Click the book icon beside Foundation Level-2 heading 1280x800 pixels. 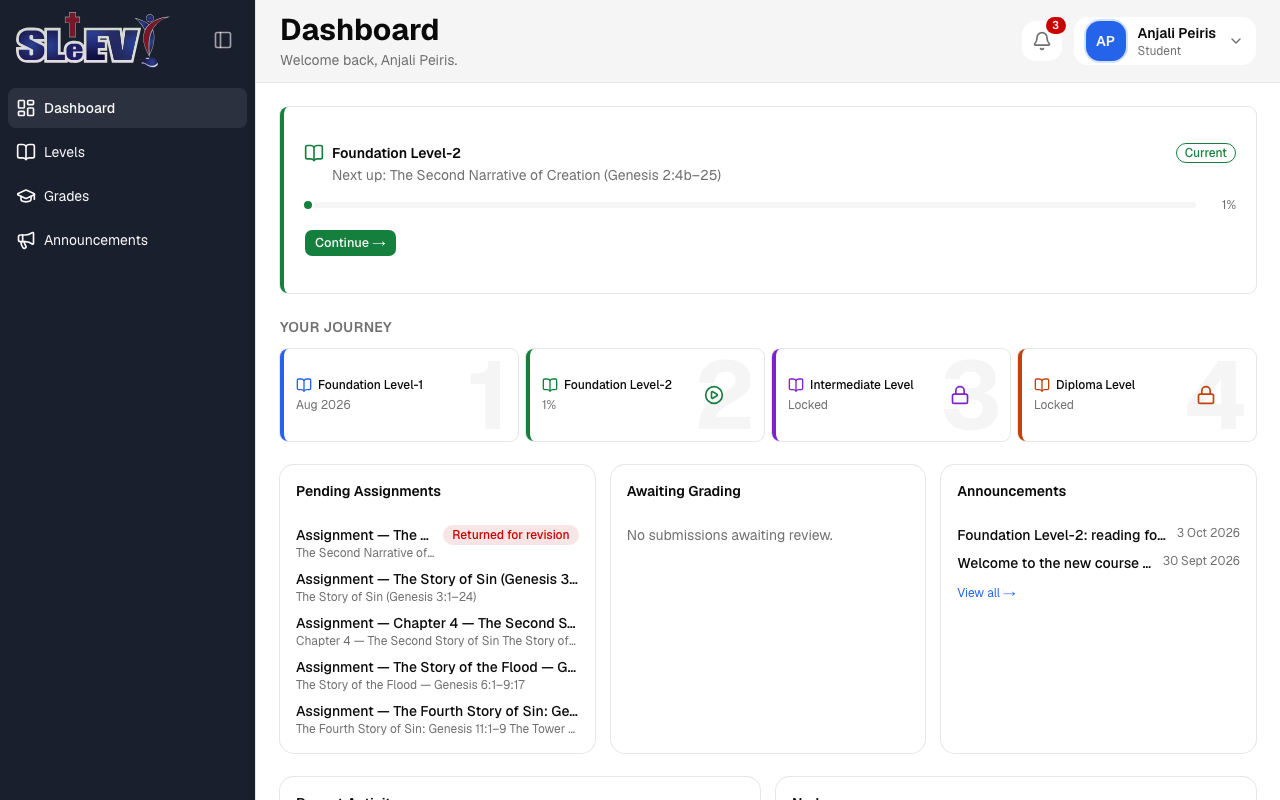pos(314,153)
